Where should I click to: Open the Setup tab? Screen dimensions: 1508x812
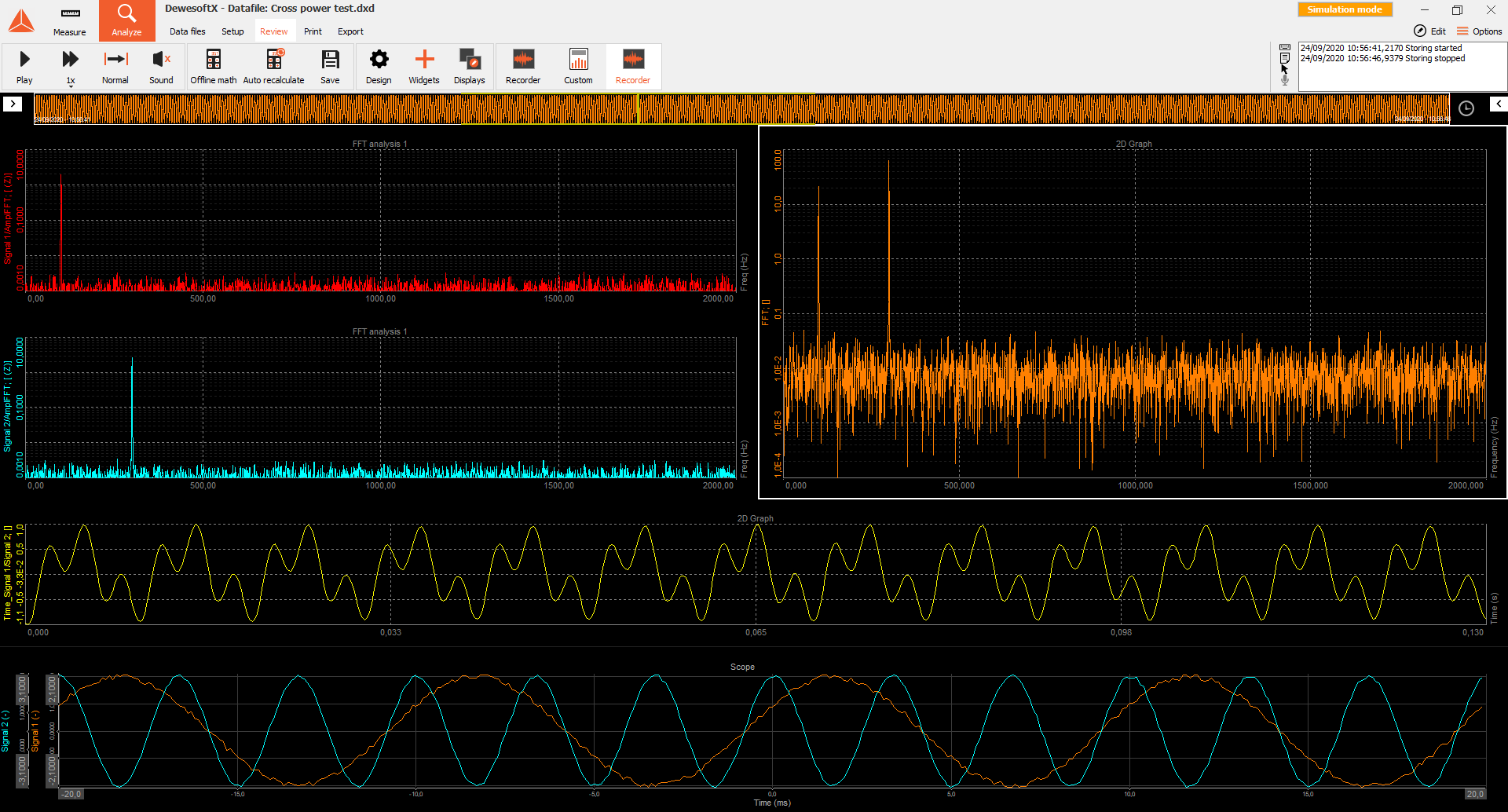click(x=232, y=31)
